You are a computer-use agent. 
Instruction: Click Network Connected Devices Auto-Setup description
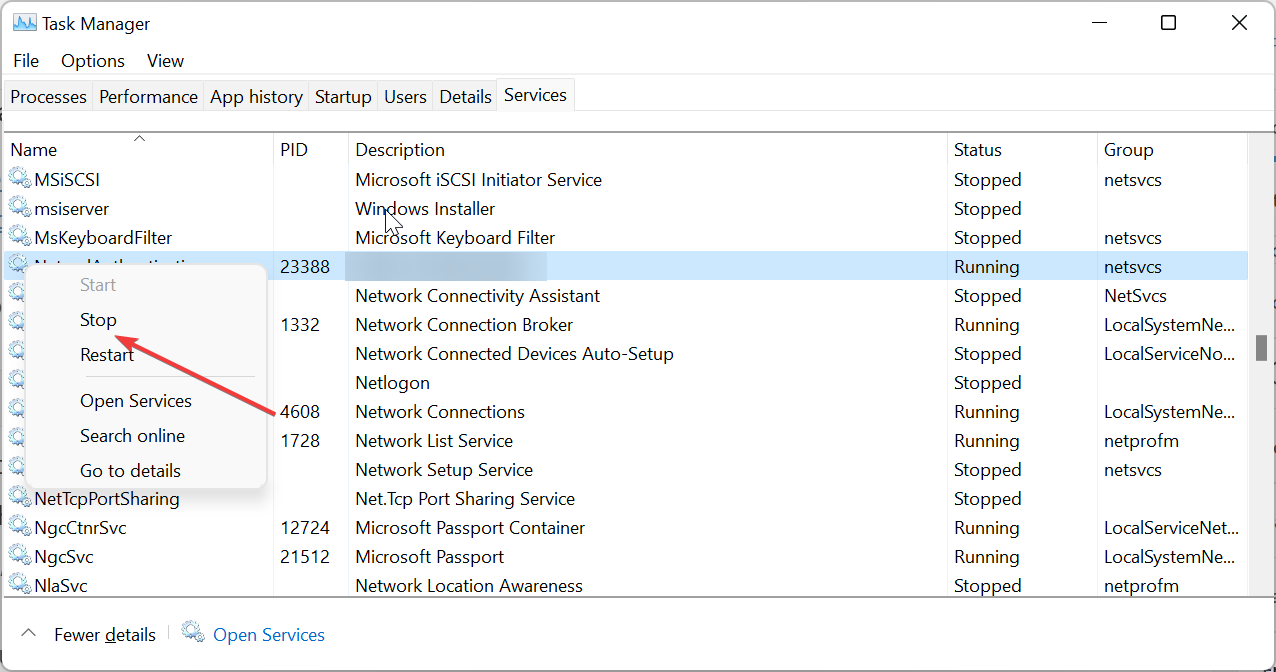click(514, 354)
